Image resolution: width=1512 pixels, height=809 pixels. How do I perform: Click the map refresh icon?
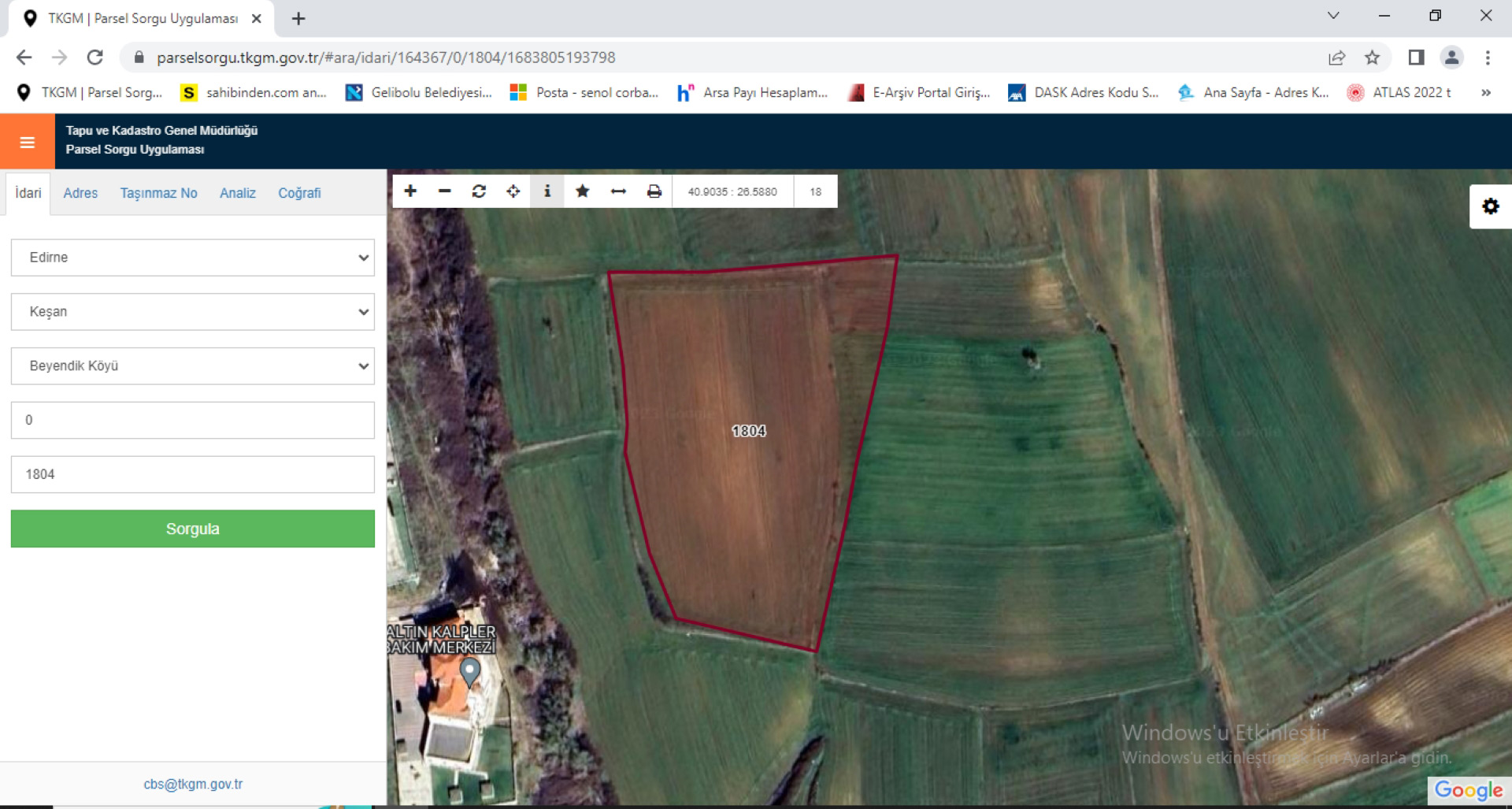pos(479,191)
